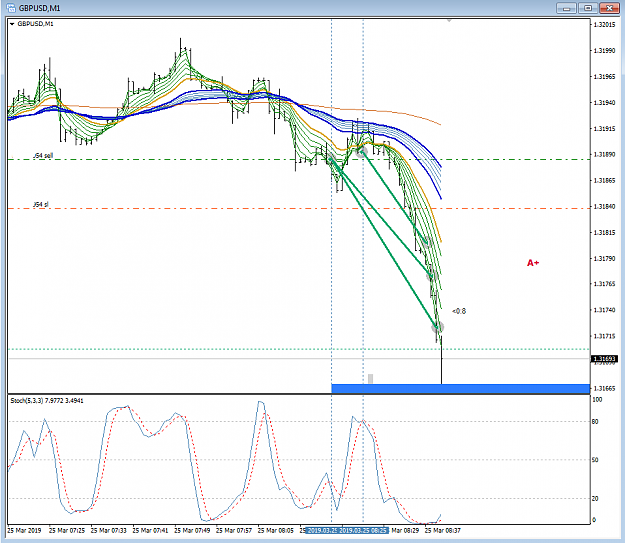Viewport: 625px width, 543px height.
Task: Click highlighted date label '2019.03.25 08:25'
Action: tap(363, 530)
